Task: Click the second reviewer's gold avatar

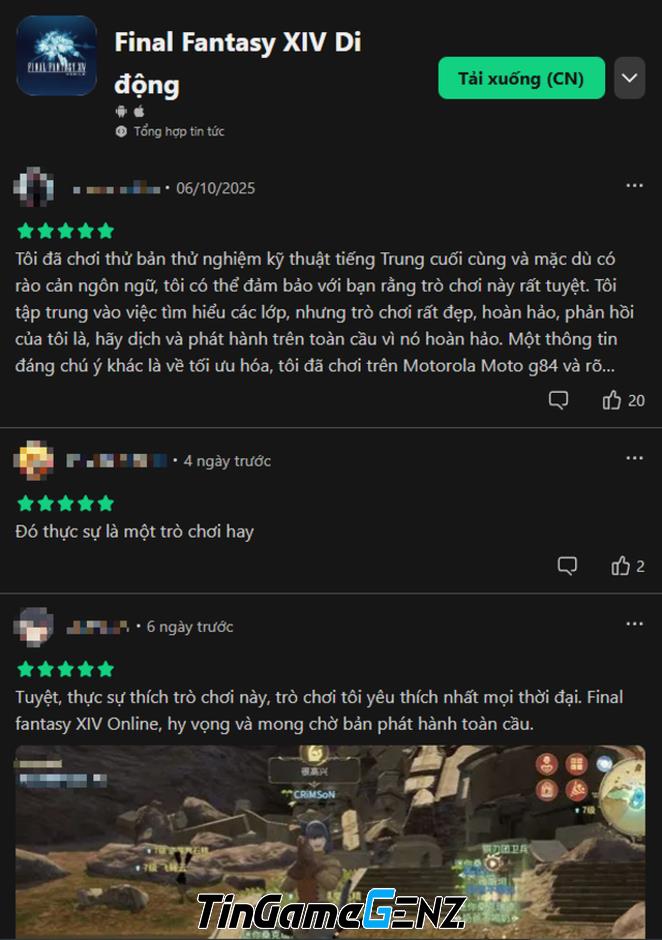Action: [x=34, y=460]
